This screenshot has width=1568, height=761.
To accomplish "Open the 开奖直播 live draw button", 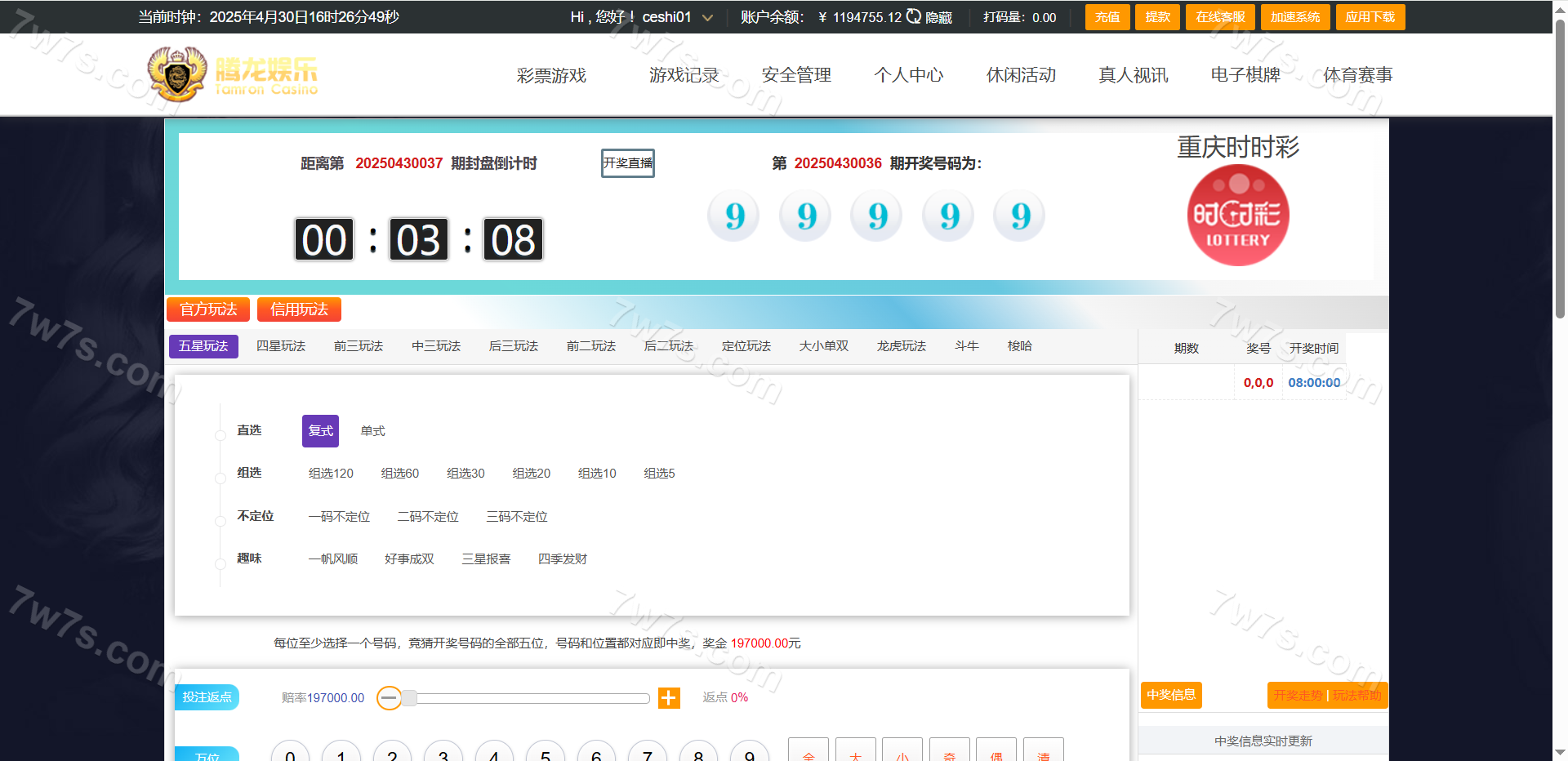I will (x=627, y=163).
